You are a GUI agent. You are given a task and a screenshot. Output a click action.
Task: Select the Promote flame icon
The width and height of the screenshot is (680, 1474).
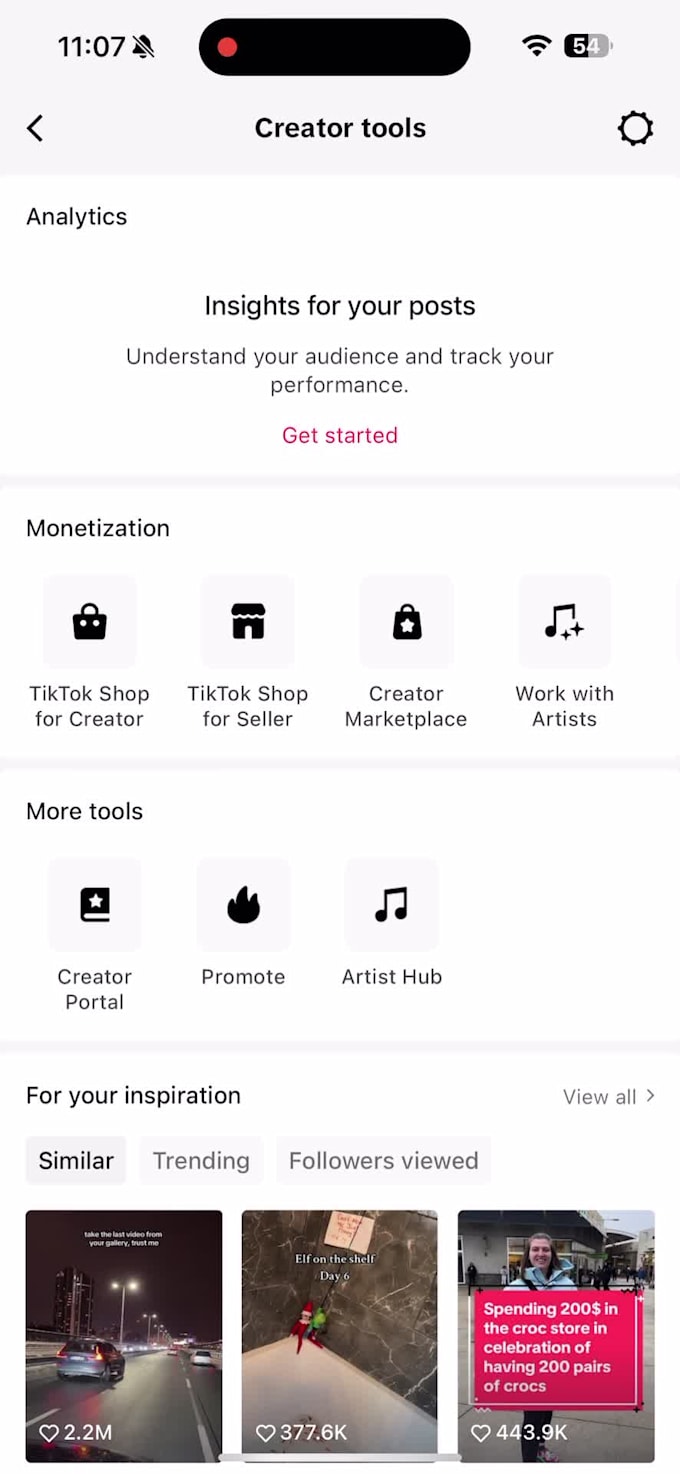click(x=243, y=904)
